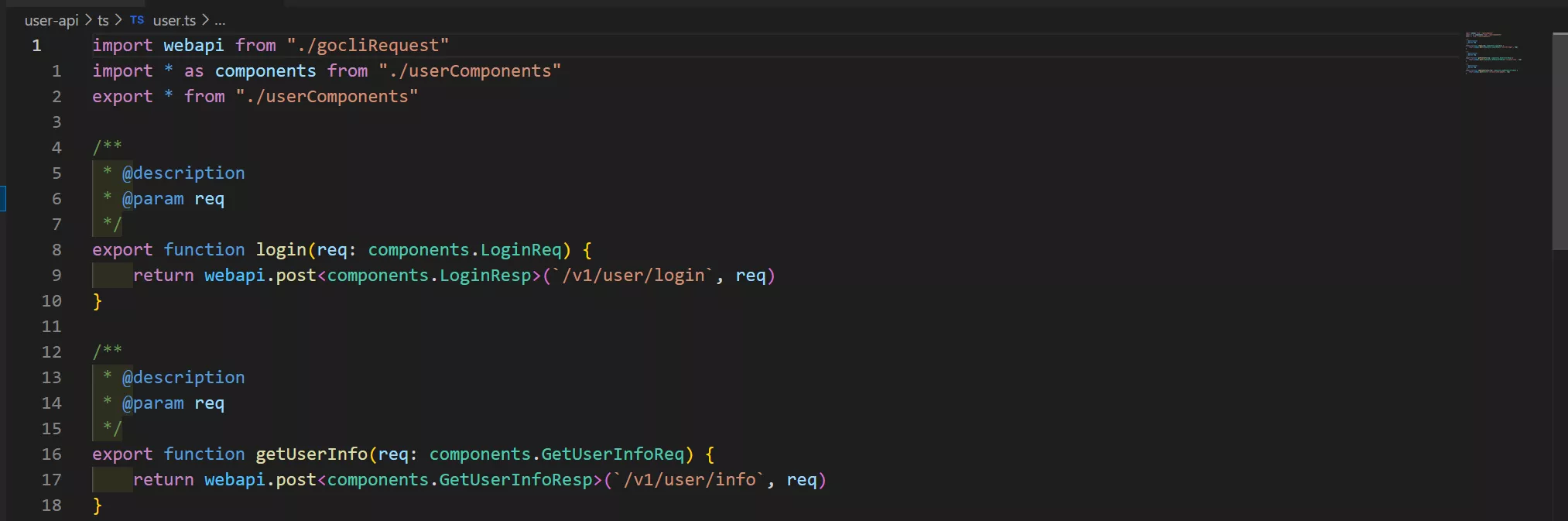The image size is (1568, 521).
Task: Open the ts folder breadcrumb
Action: coord(103,20)
